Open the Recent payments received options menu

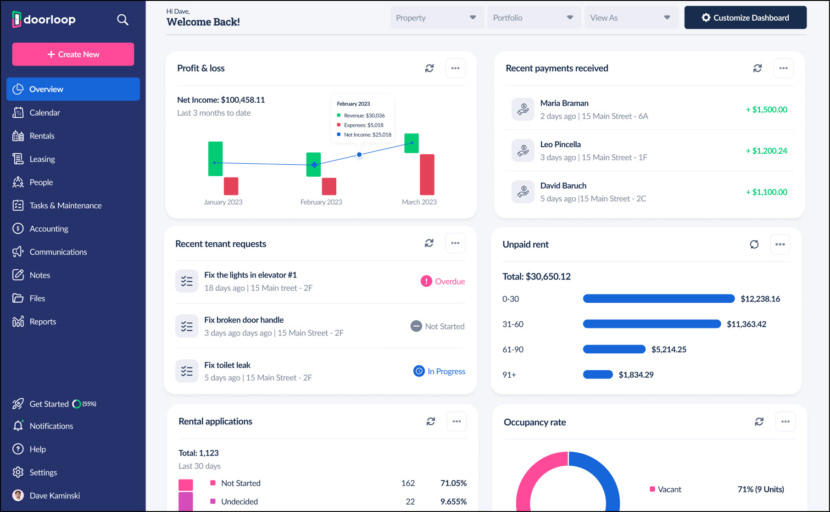click(x=783, y=68)
